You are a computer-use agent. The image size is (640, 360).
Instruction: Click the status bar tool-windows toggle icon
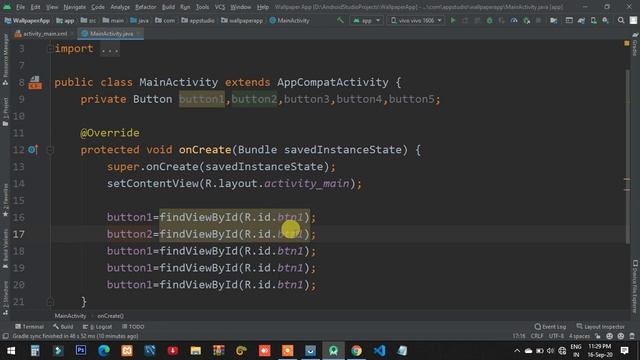[x=5, y=336]
